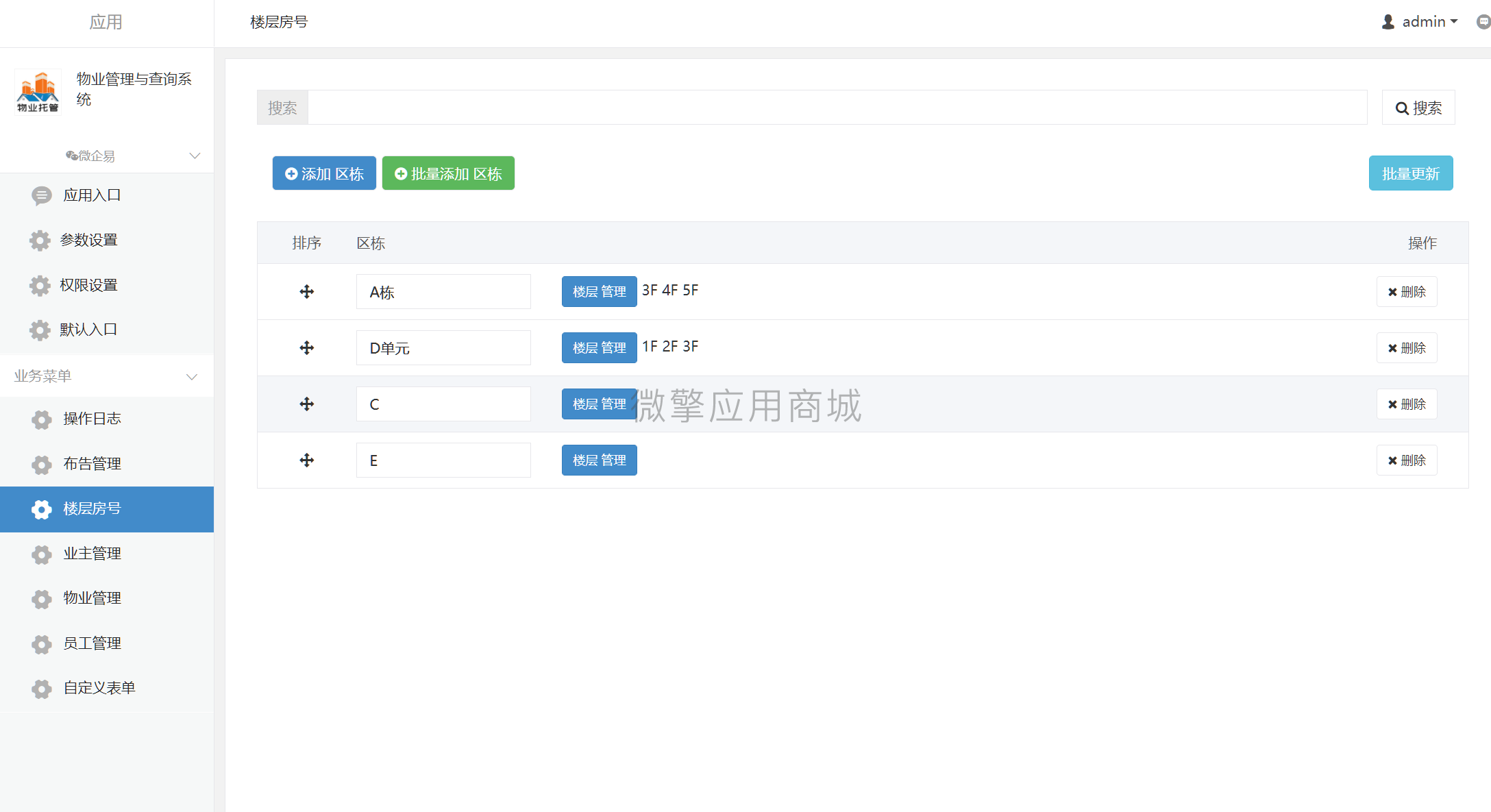
Task: Select the 应用 tab at top left
Action: (106, 23)
